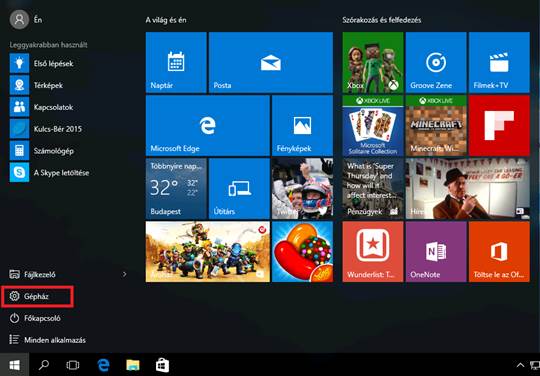Open the Fényképek photos tile

[302, 126]
